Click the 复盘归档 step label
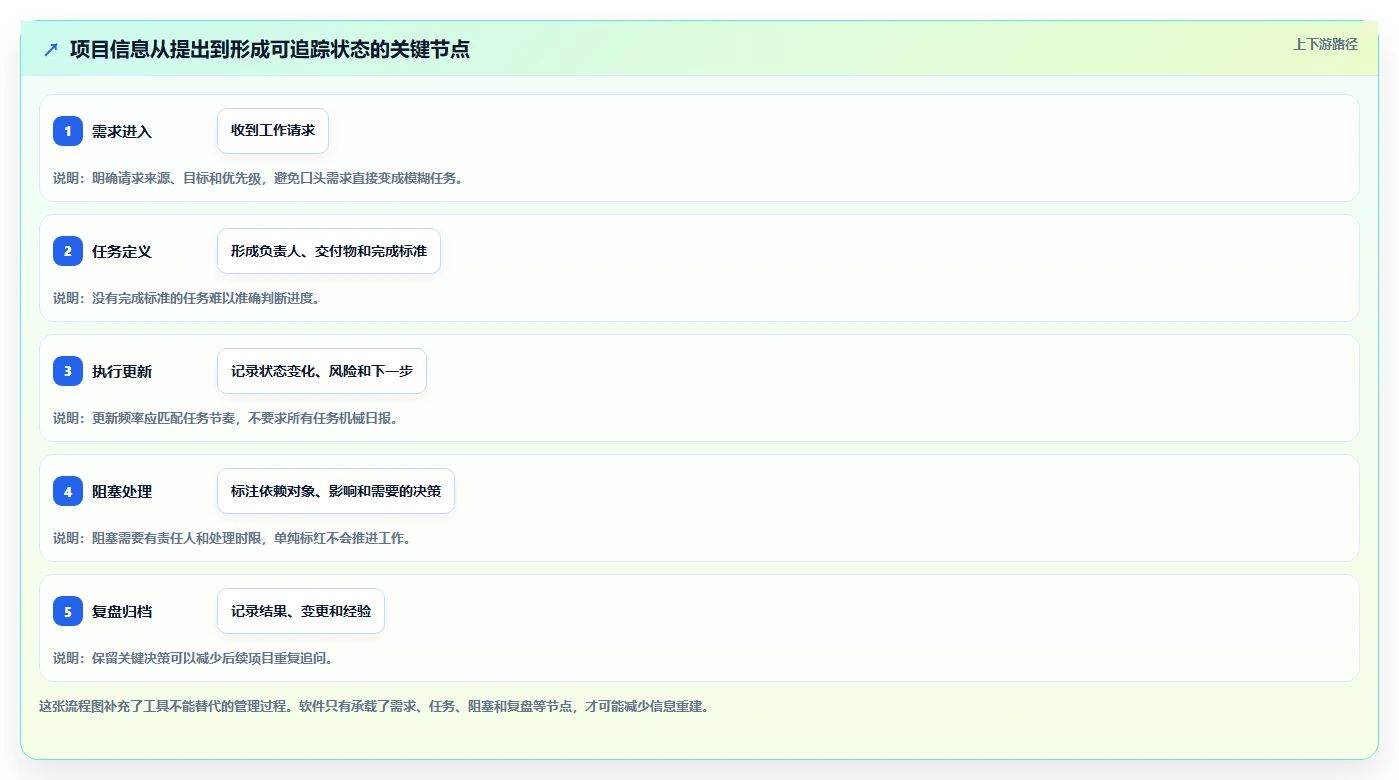Screen dimensions: 1399x780 [x=122, y=611]
